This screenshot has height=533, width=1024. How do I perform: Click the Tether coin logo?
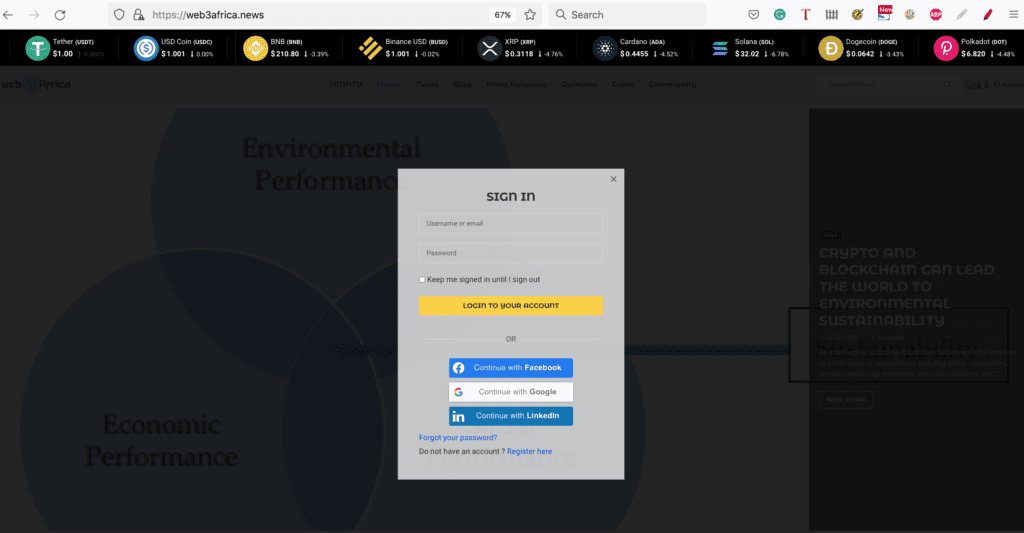click(37, 48)
